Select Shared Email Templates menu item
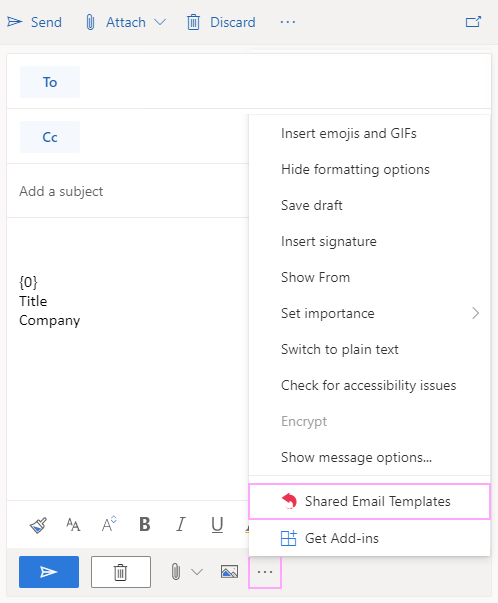498x603 pixels. click(370, 501)
